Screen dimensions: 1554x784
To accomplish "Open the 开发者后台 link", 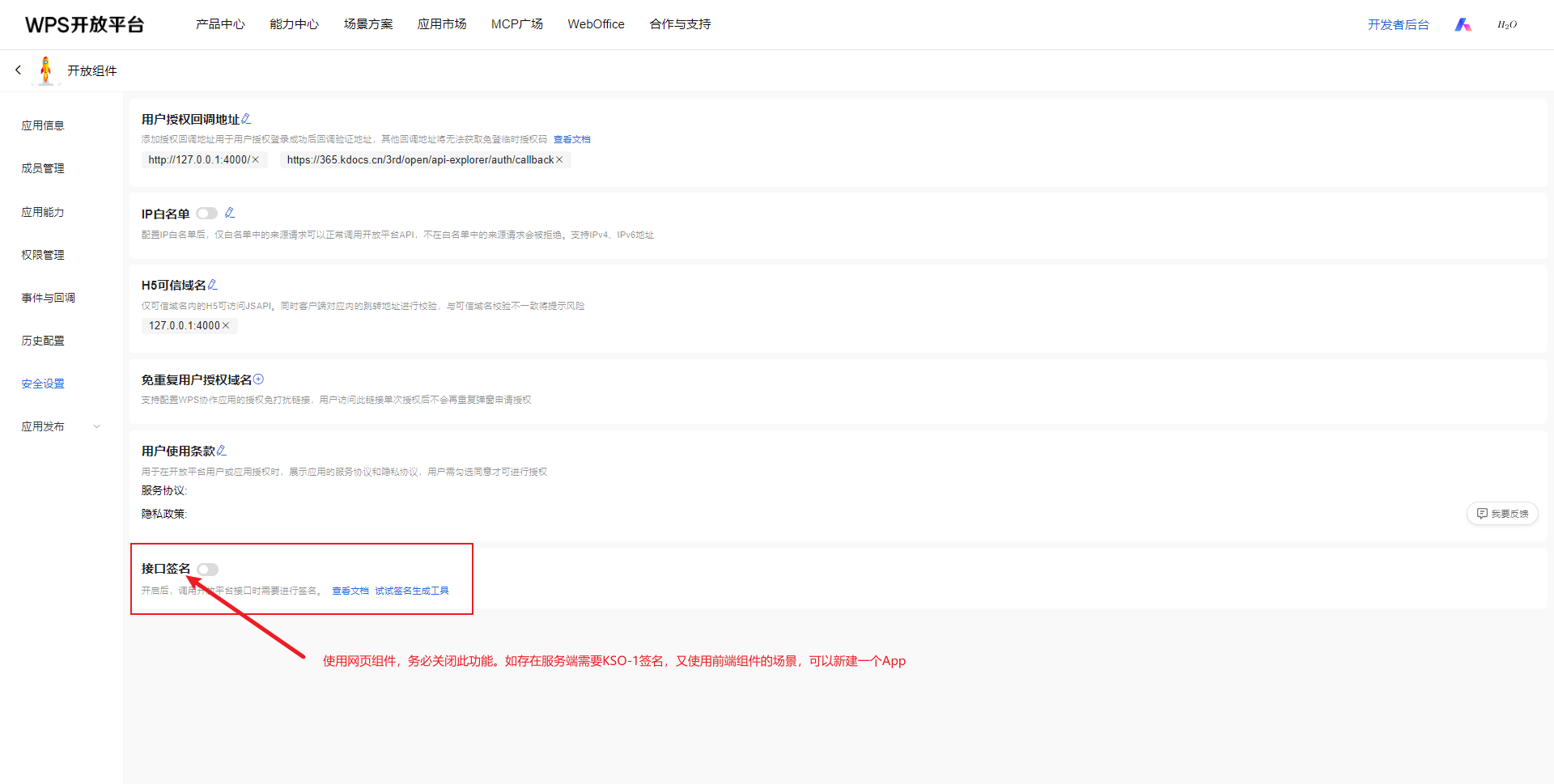I will pyautogui.click(x=1398, y=25).
